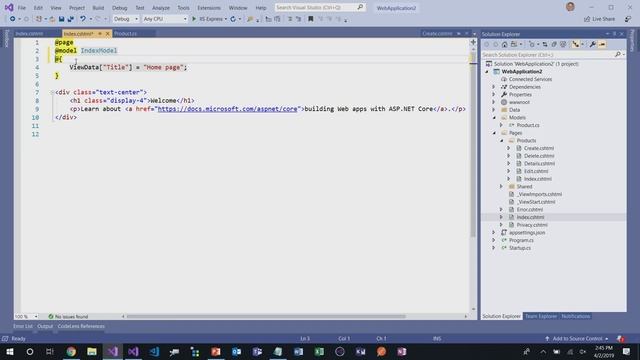Switch to the Team Explorer tab
The width and height of the screenshot is (640, 360).
[x=541, y=316]
